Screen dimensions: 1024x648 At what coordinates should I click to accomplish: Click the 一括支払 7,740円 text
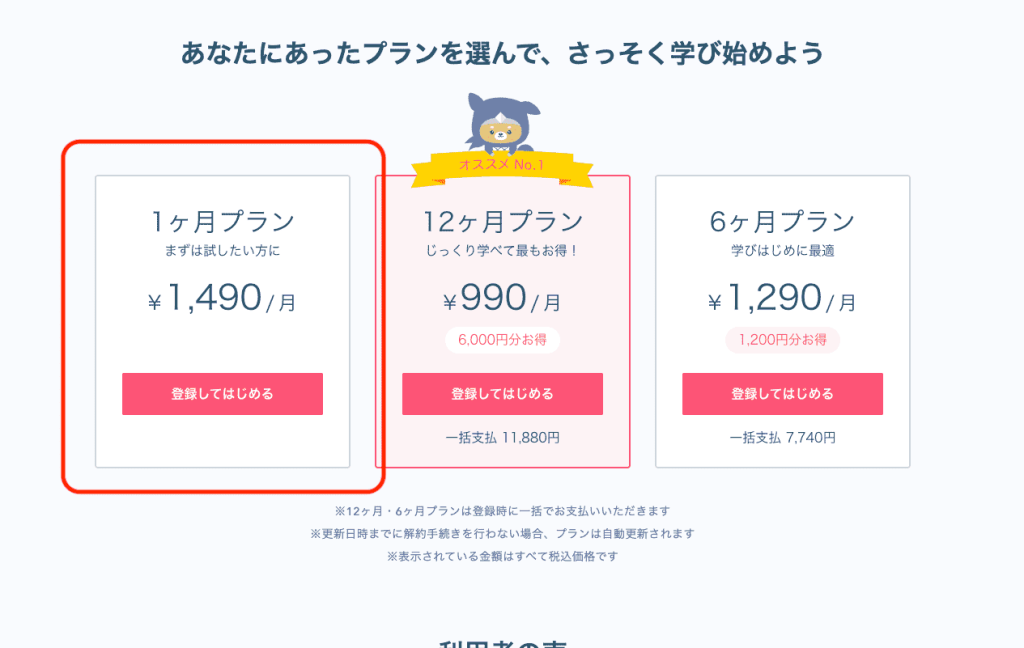point(782,437)
